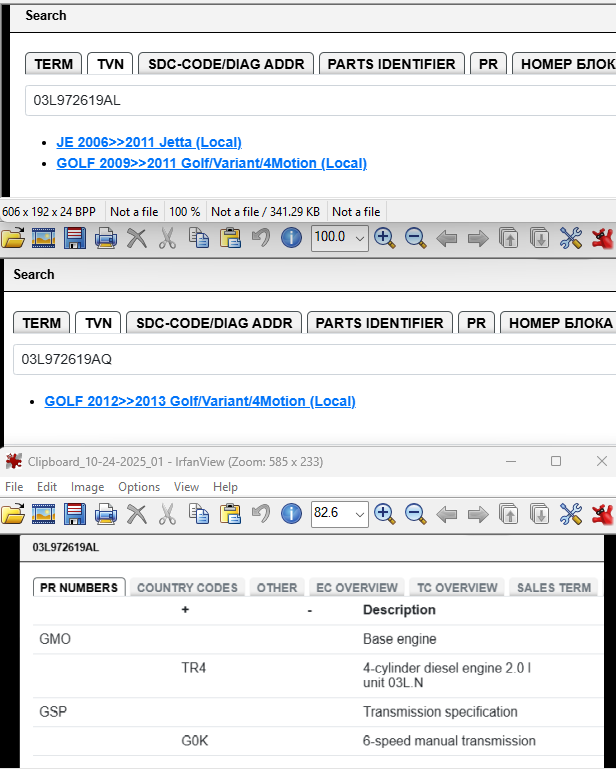Open the Edit menu
This screenshot has height=769, width=616.
47,487
